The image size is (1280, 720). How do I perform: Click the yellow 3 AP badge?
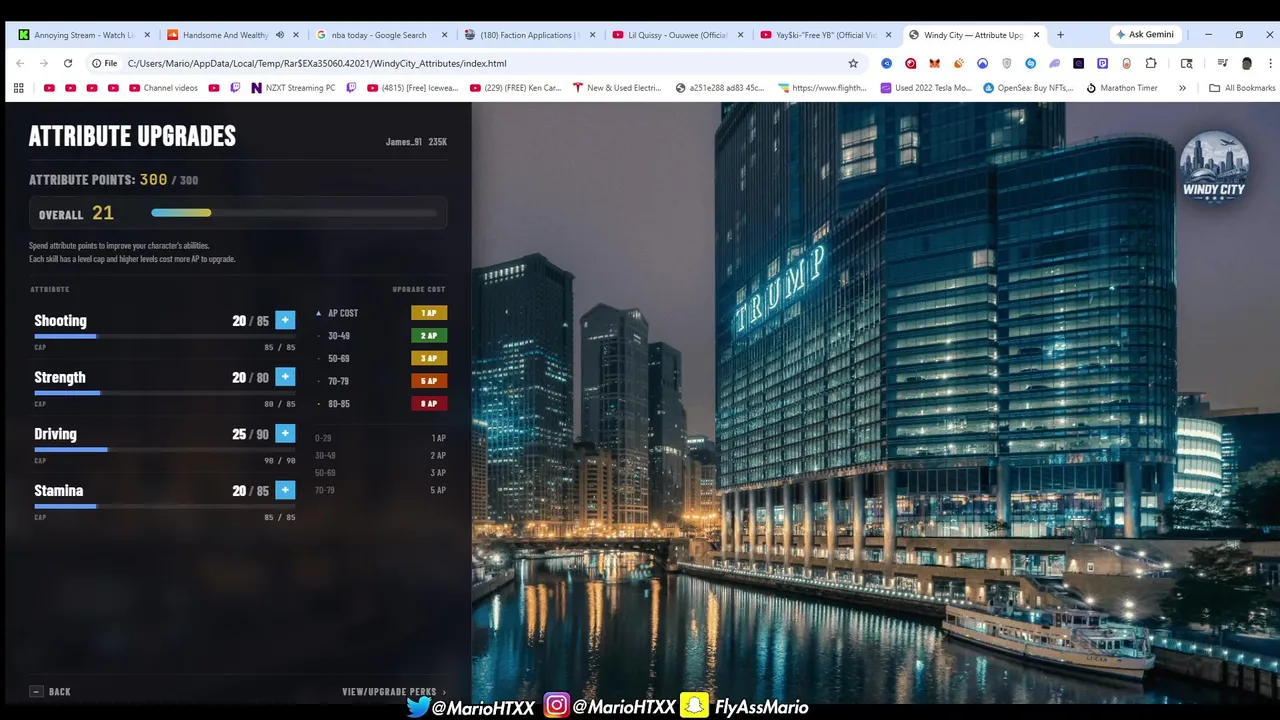click(x=429, y=358)
